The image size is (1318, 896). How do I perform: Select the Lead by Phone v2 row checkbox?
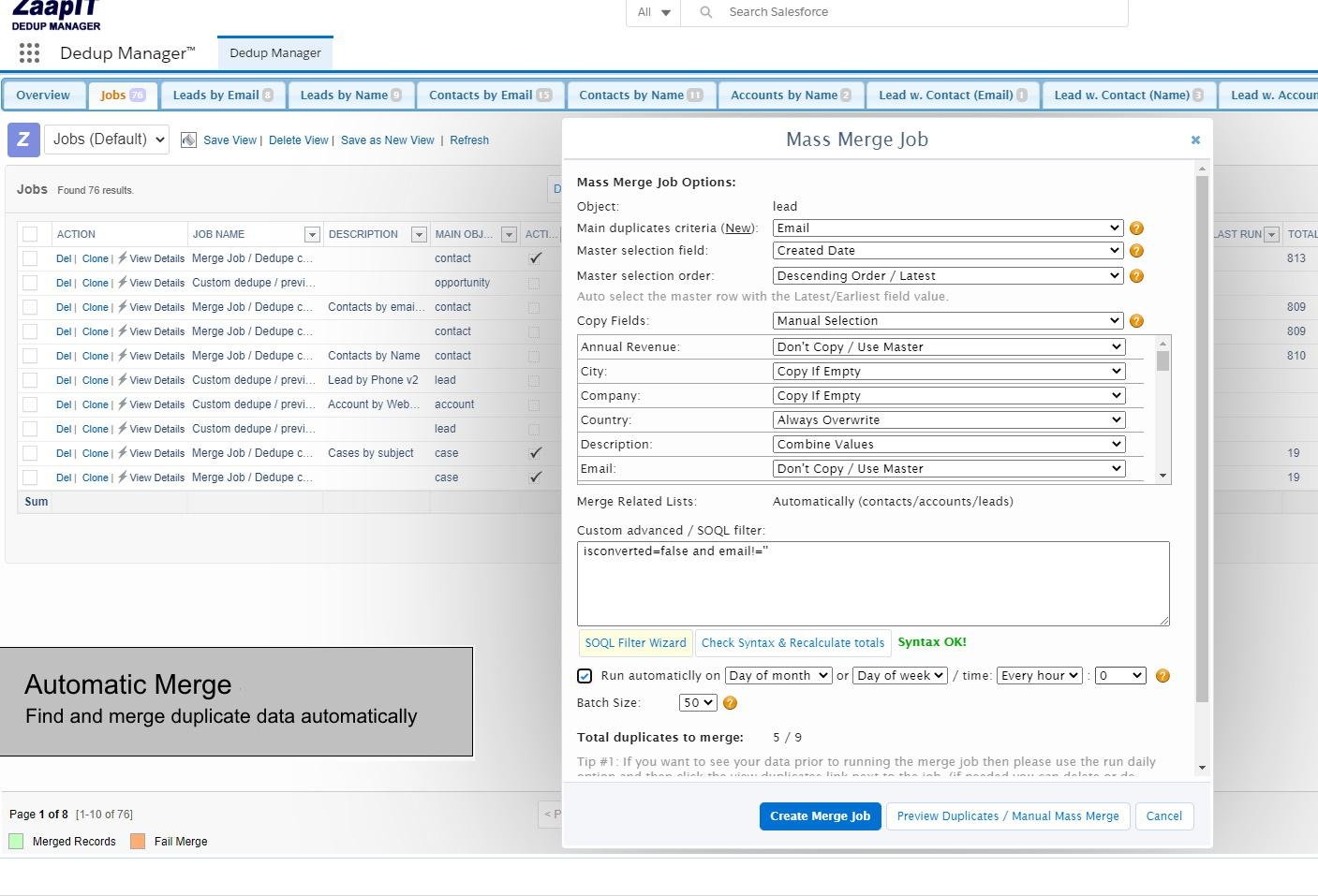point(30,380)
